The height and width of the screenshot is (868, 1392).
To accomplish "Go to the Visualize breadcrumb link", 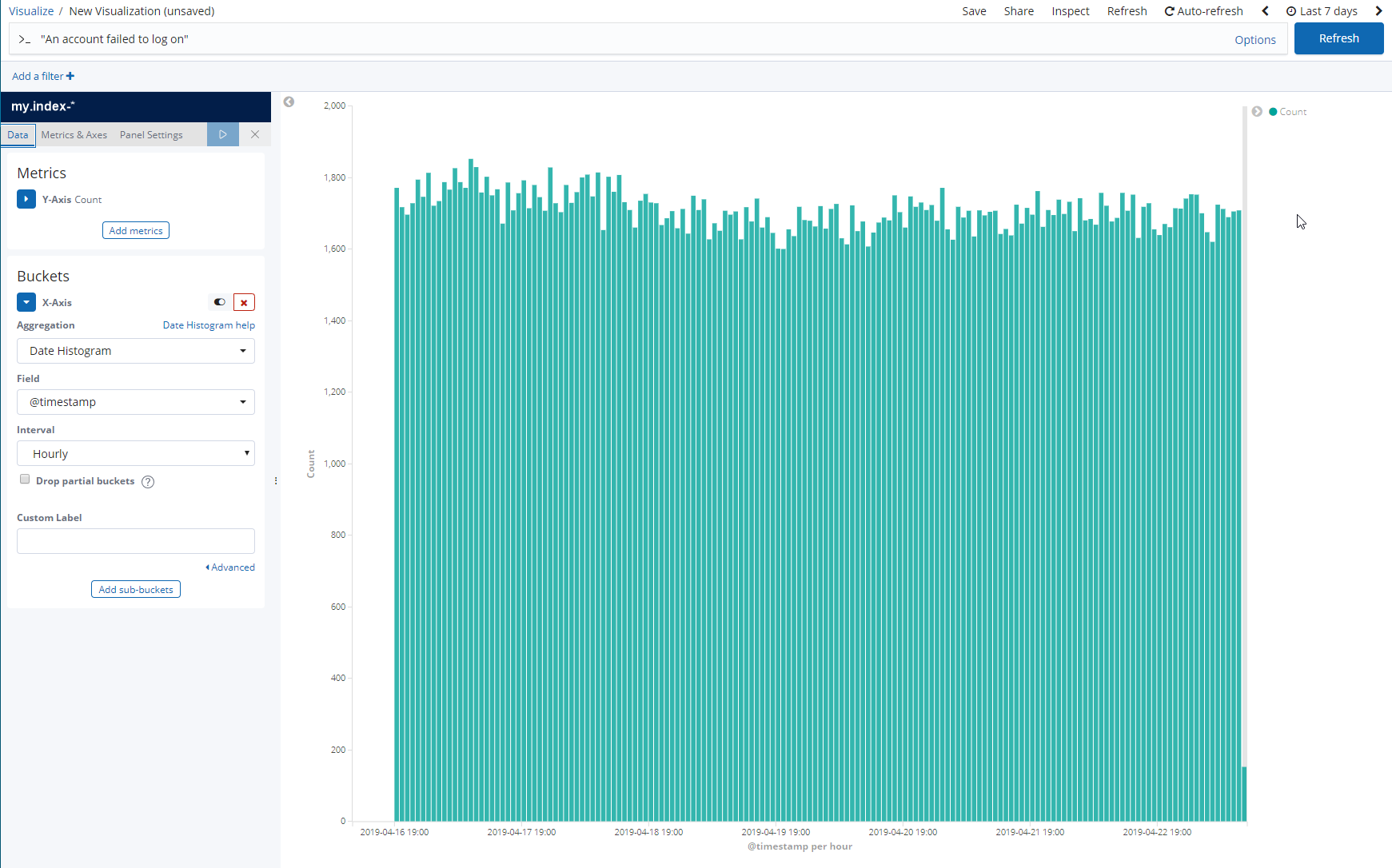I will click(31, 11).
